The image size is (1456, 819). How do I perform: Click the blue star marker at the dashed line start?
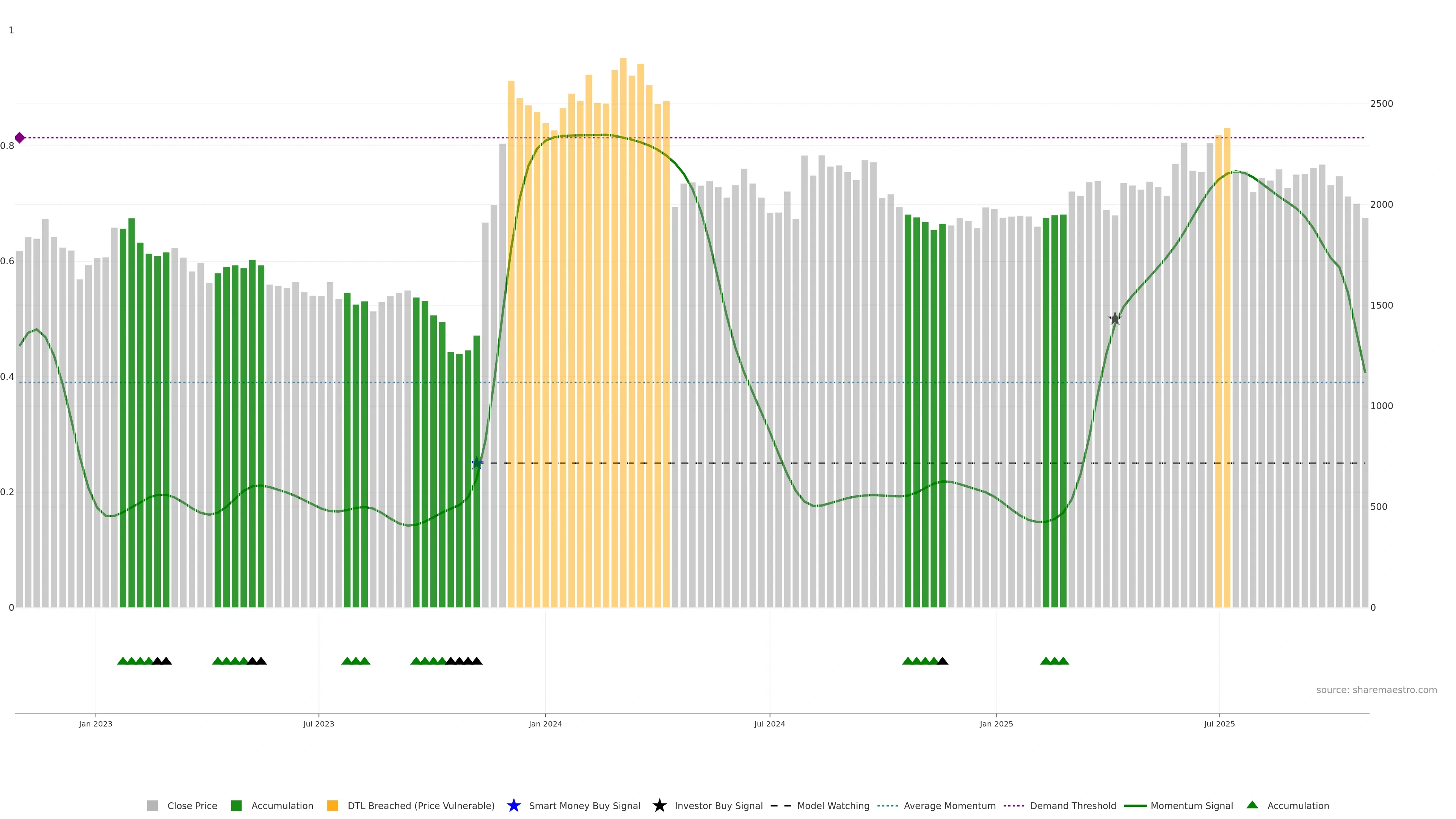[x=477, y=463]
